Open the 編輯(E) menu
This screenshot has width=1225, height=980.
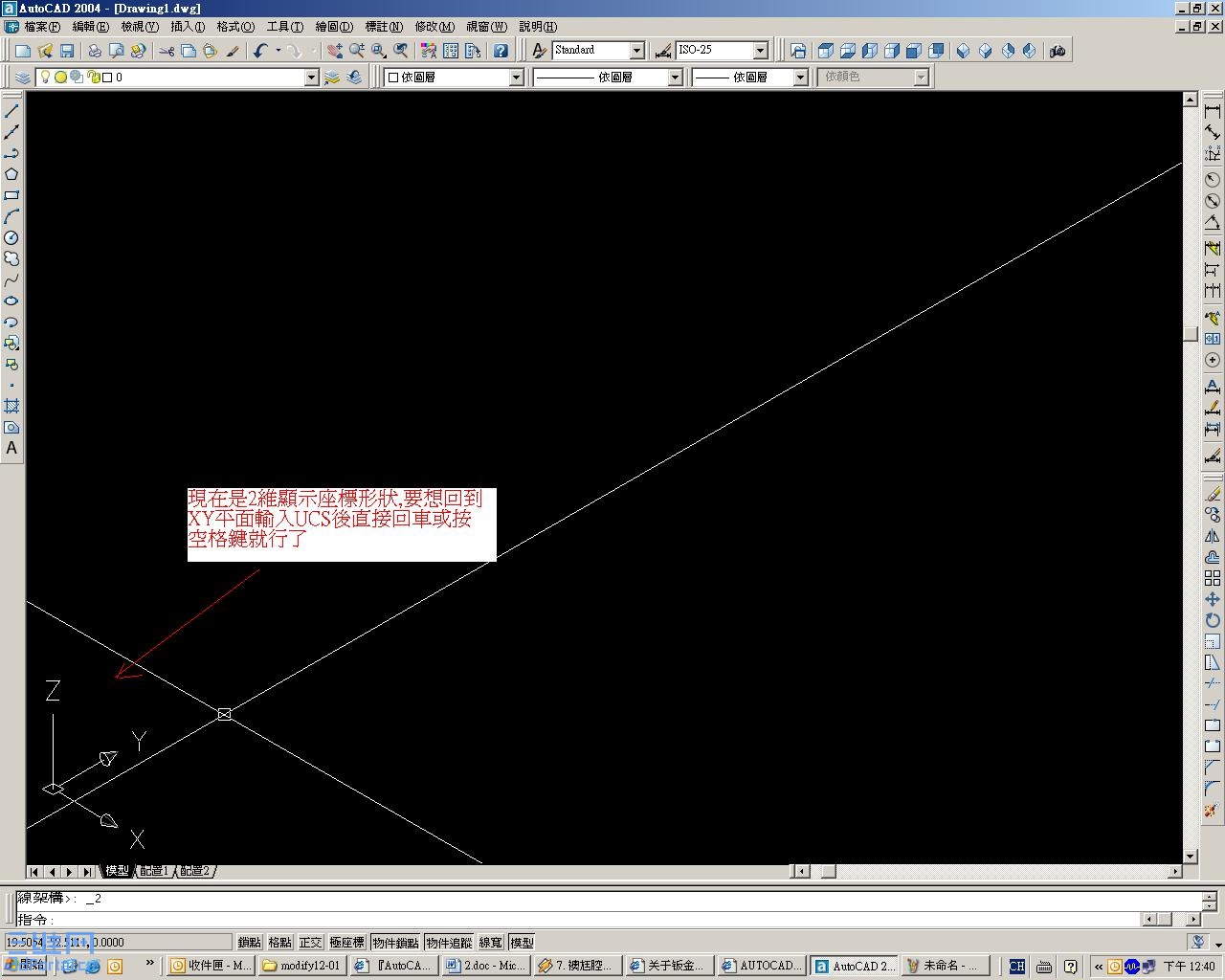coord(90,27)
